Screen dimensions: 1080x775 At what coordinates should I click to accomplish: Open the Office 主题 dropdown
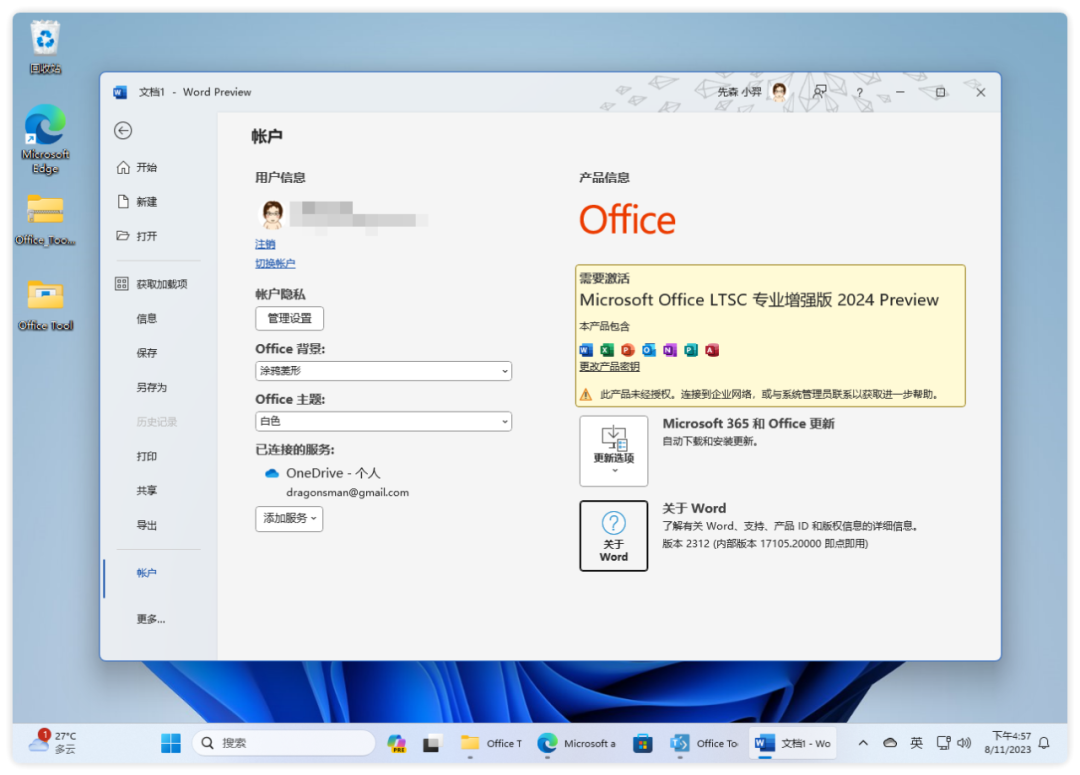click(x=383, y=421)
